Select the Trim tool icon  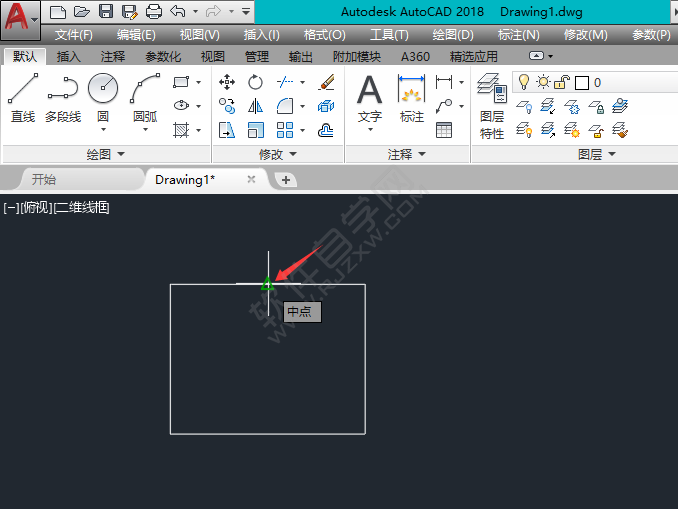point(285,82)
